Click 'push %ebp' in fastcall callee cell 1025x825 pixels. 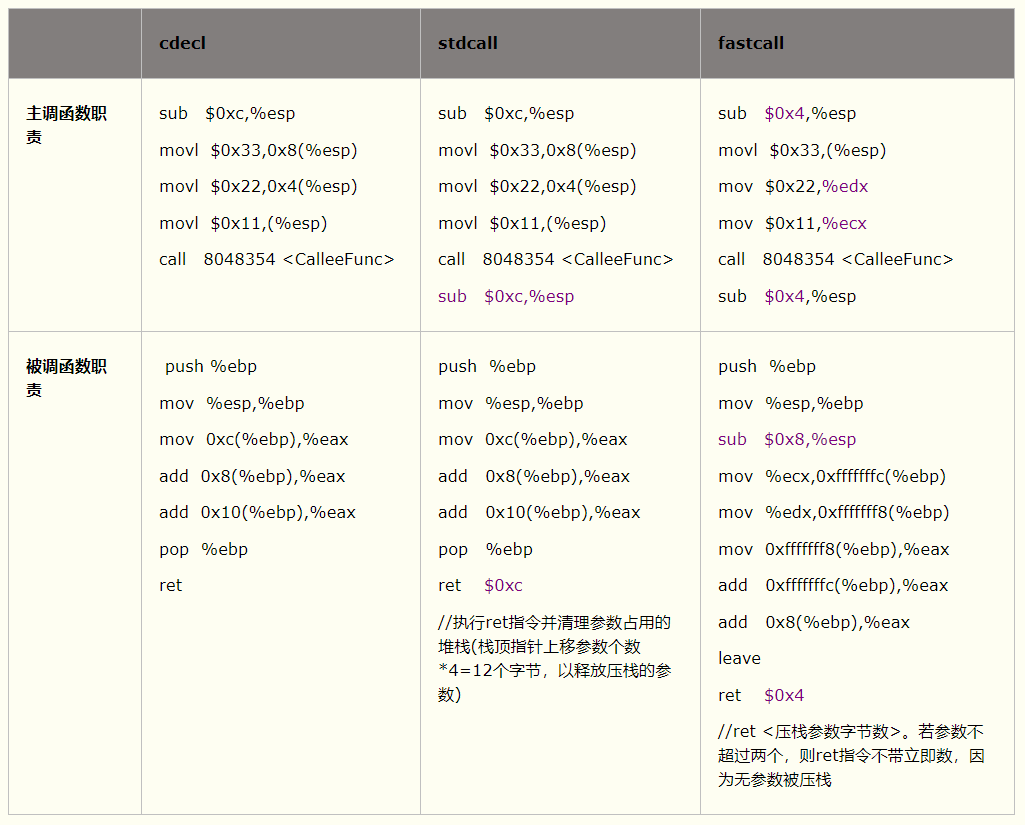767,367
